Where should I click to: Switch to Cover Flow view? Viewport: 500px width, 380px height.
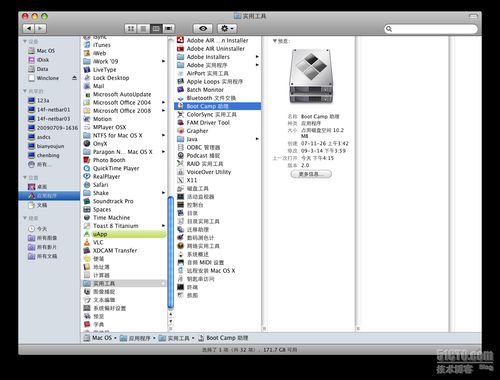click(169, 29)
